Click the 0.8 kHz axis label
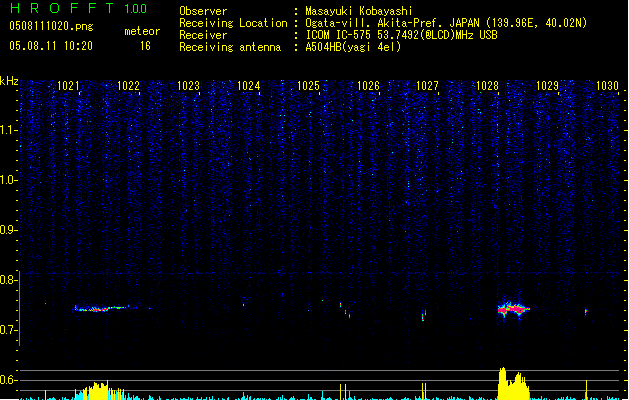The width and height of the screenshot is (629, 400). tap(8, 280)
